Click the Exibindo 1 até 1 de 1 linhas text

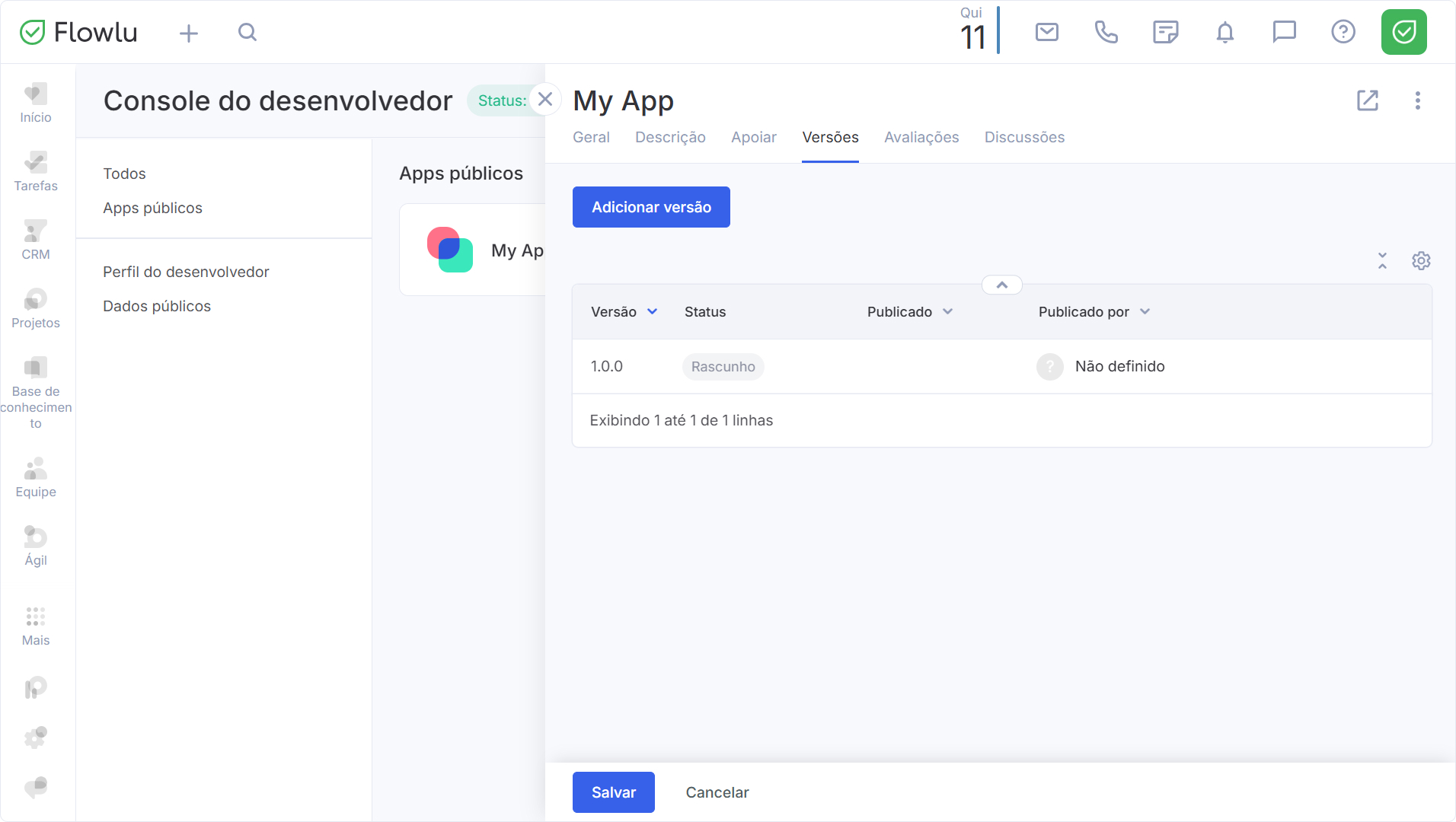(x=681, y=420)
